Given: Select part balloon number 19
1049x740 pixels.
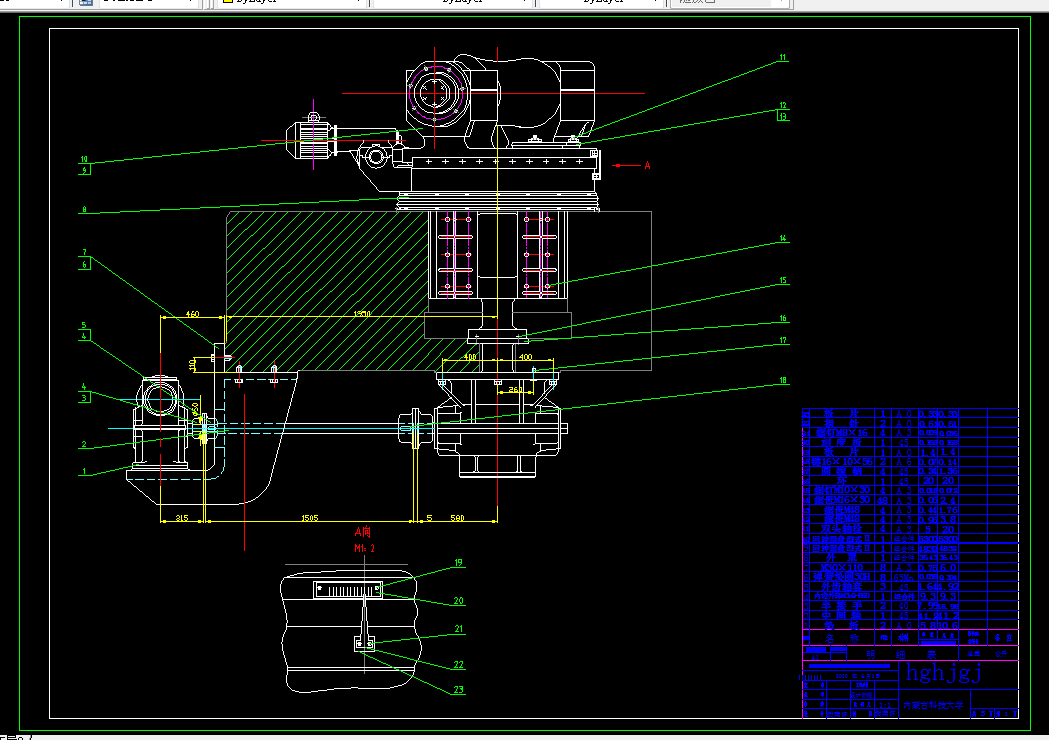Looking at the screenshot, I should tap(458, 563).
